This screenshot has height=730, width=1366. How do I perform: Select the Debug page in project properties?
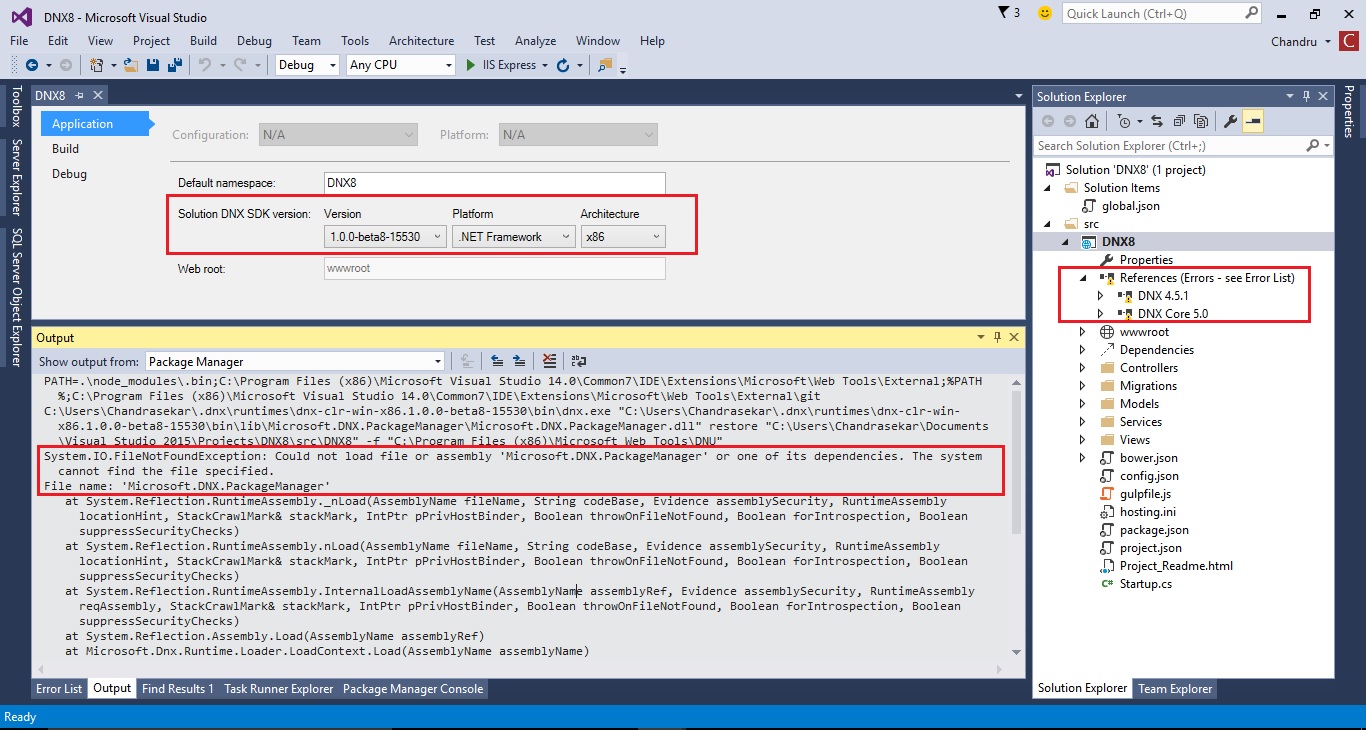tap(70, 174)
